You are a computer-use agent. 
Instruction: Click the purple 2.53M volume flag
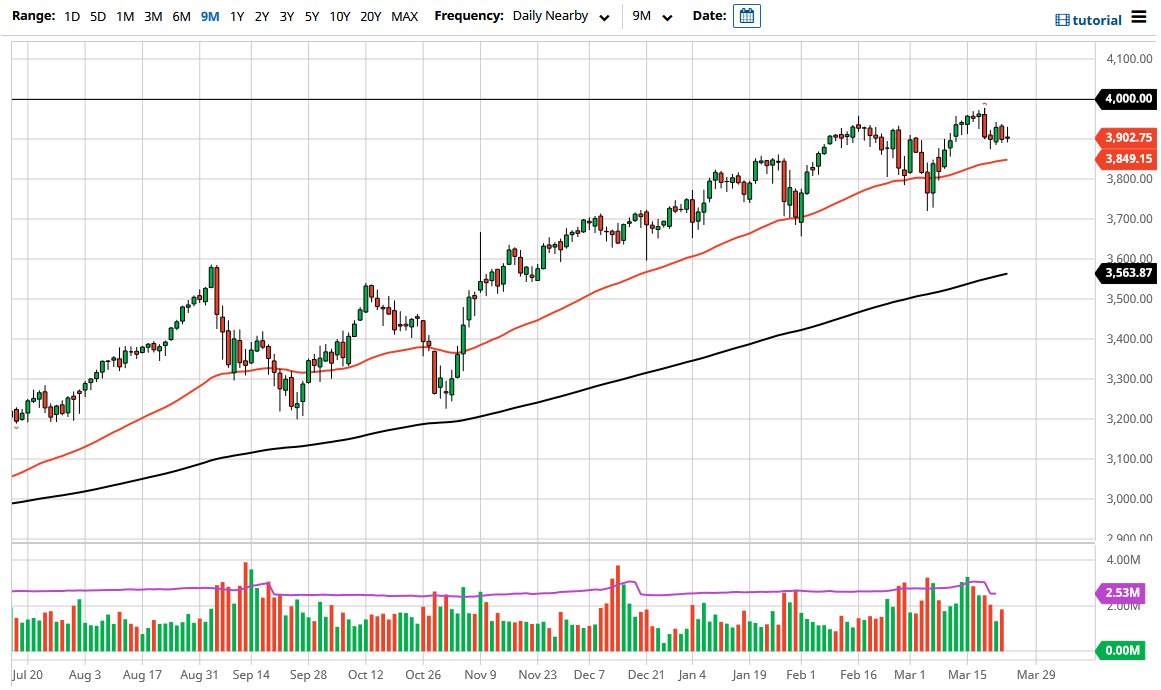point(1122,593)
